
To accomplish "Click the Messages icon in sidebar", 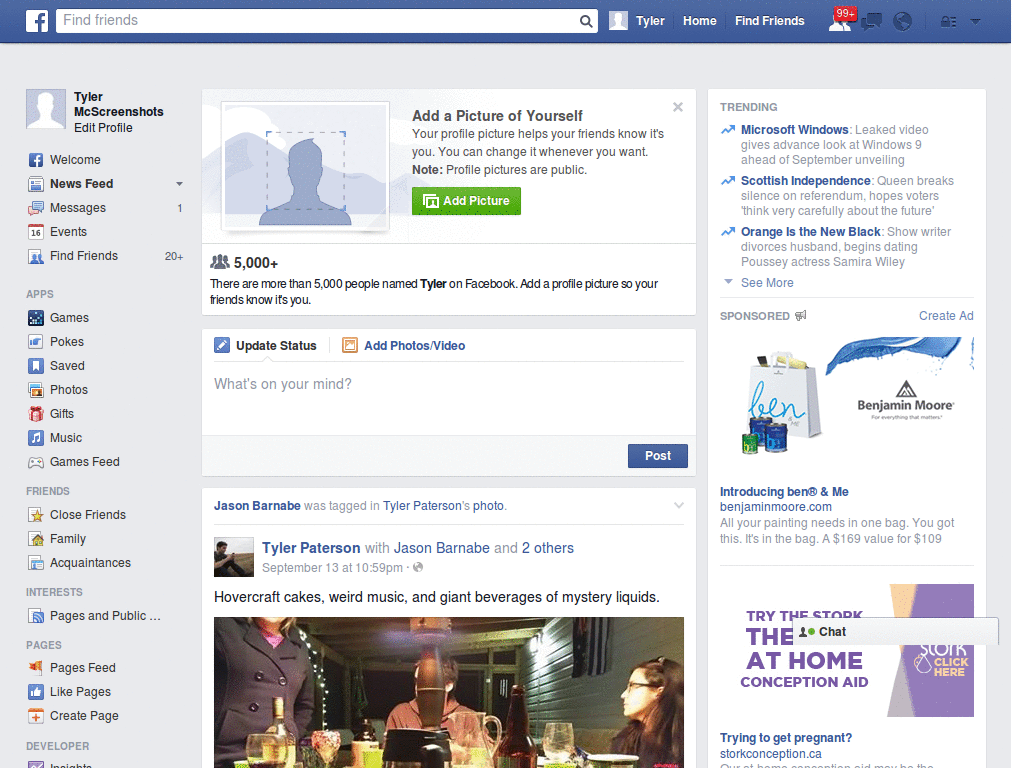I will [36, 208].
